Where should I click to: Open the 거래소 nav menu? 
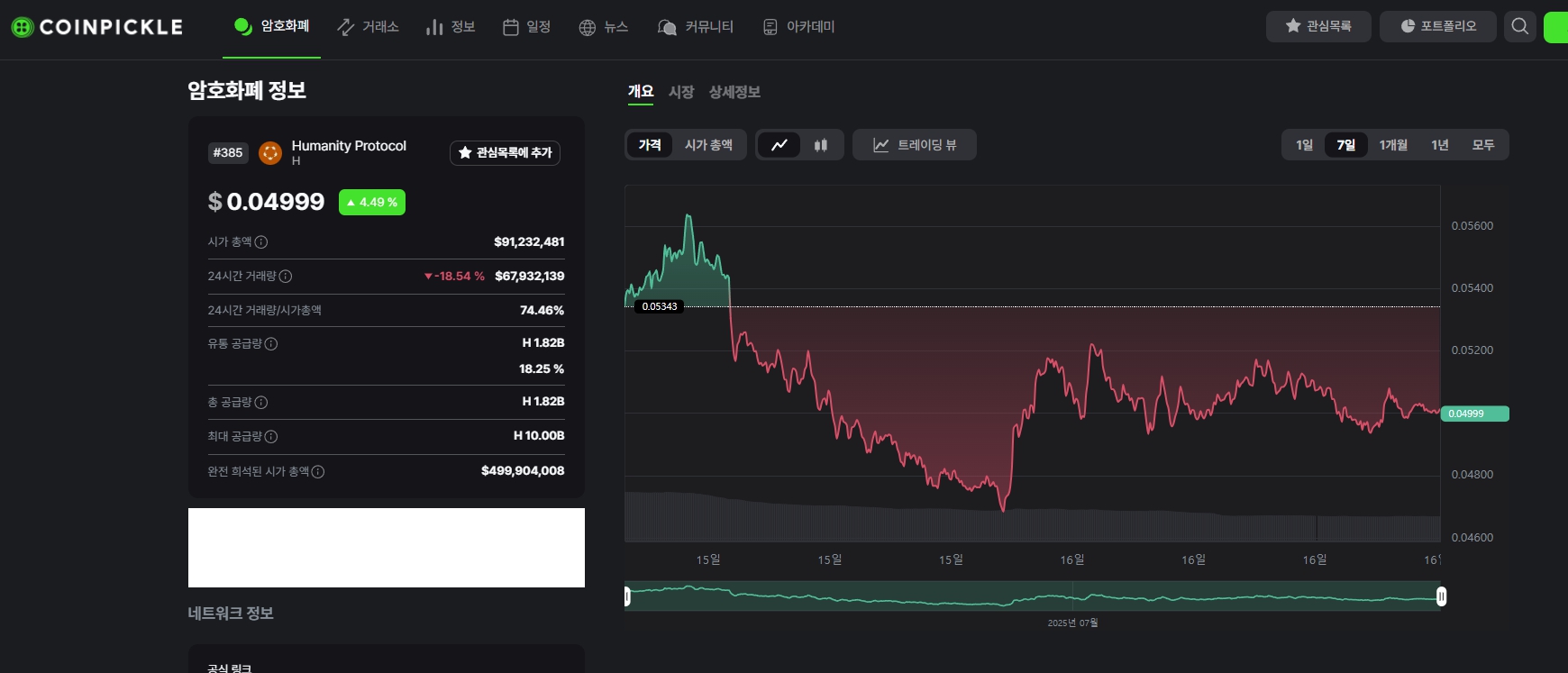pyautogui.click(x=368, y=27)
